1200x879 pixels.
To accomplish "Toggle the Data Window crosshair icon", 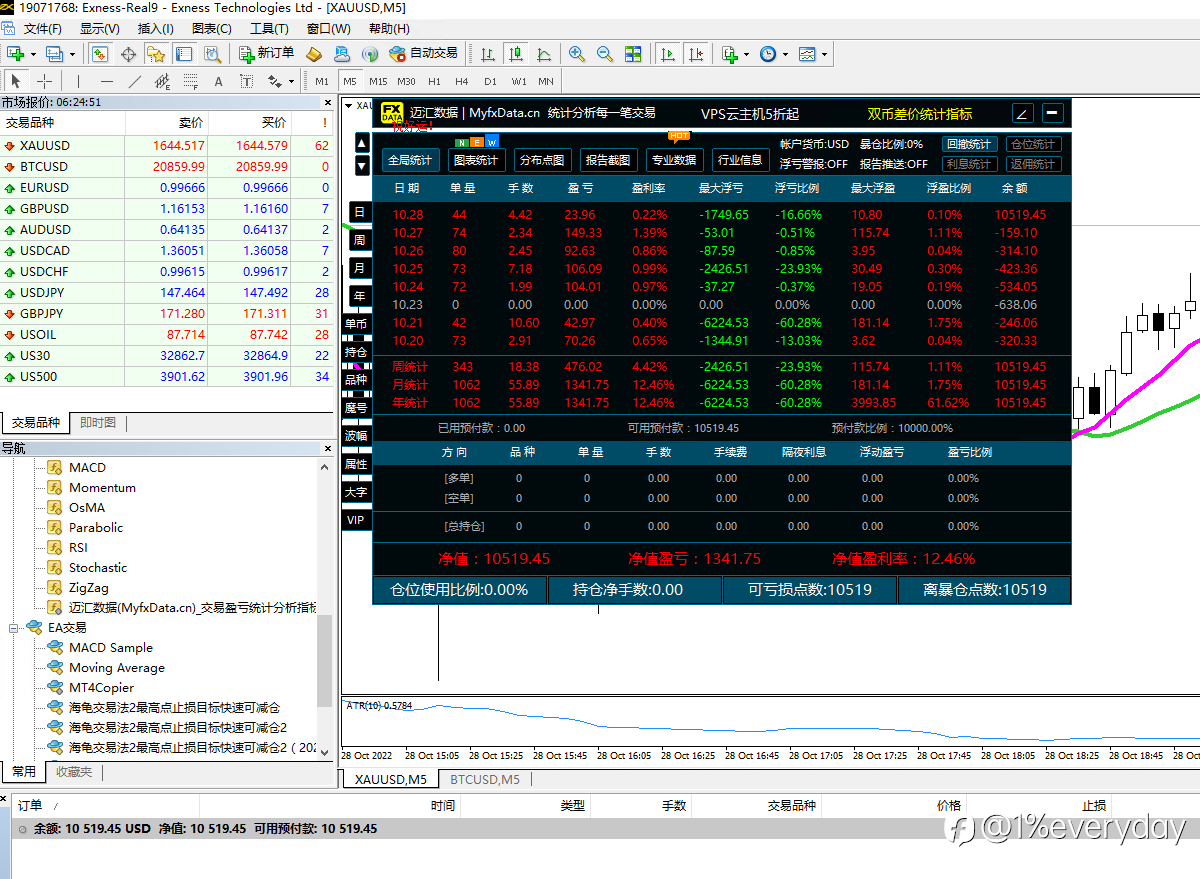I will (x=128, y=53).
